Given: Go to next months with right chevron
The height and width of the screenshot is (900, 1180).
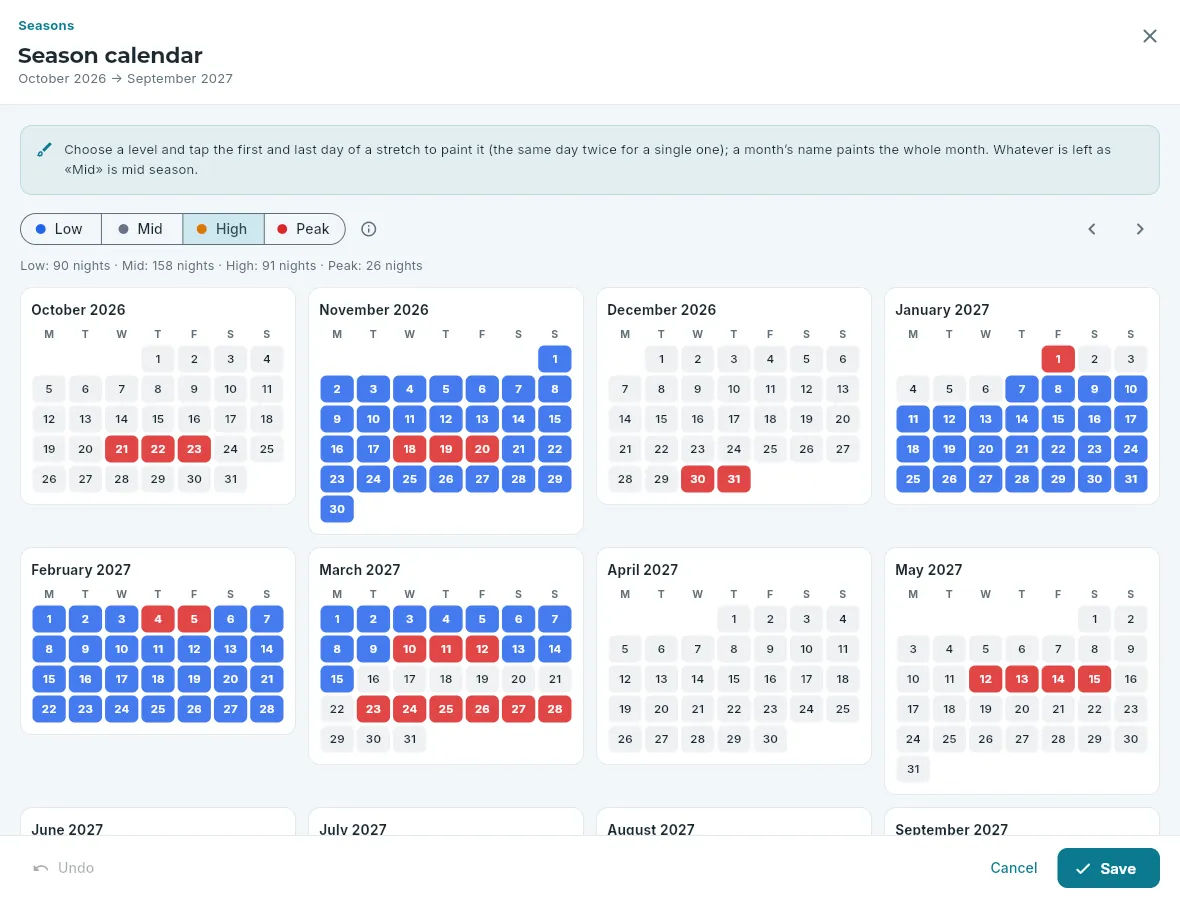Looking at the screenshot, I should (x=1139, y=229).
